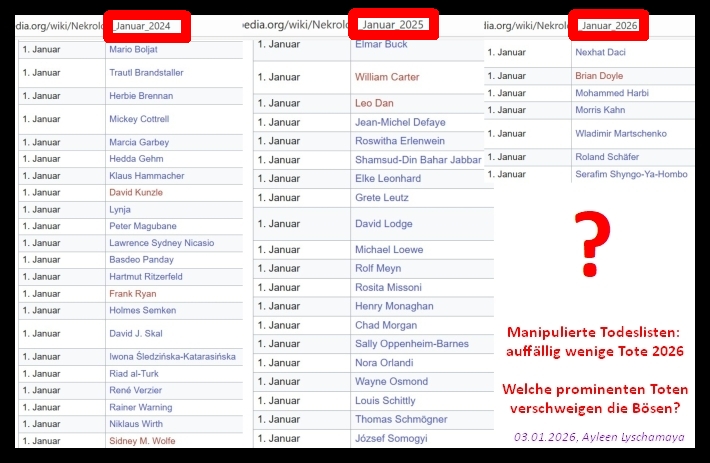Click the Januar_2024 URL field

pyautogui.click(x=146, y=26)
